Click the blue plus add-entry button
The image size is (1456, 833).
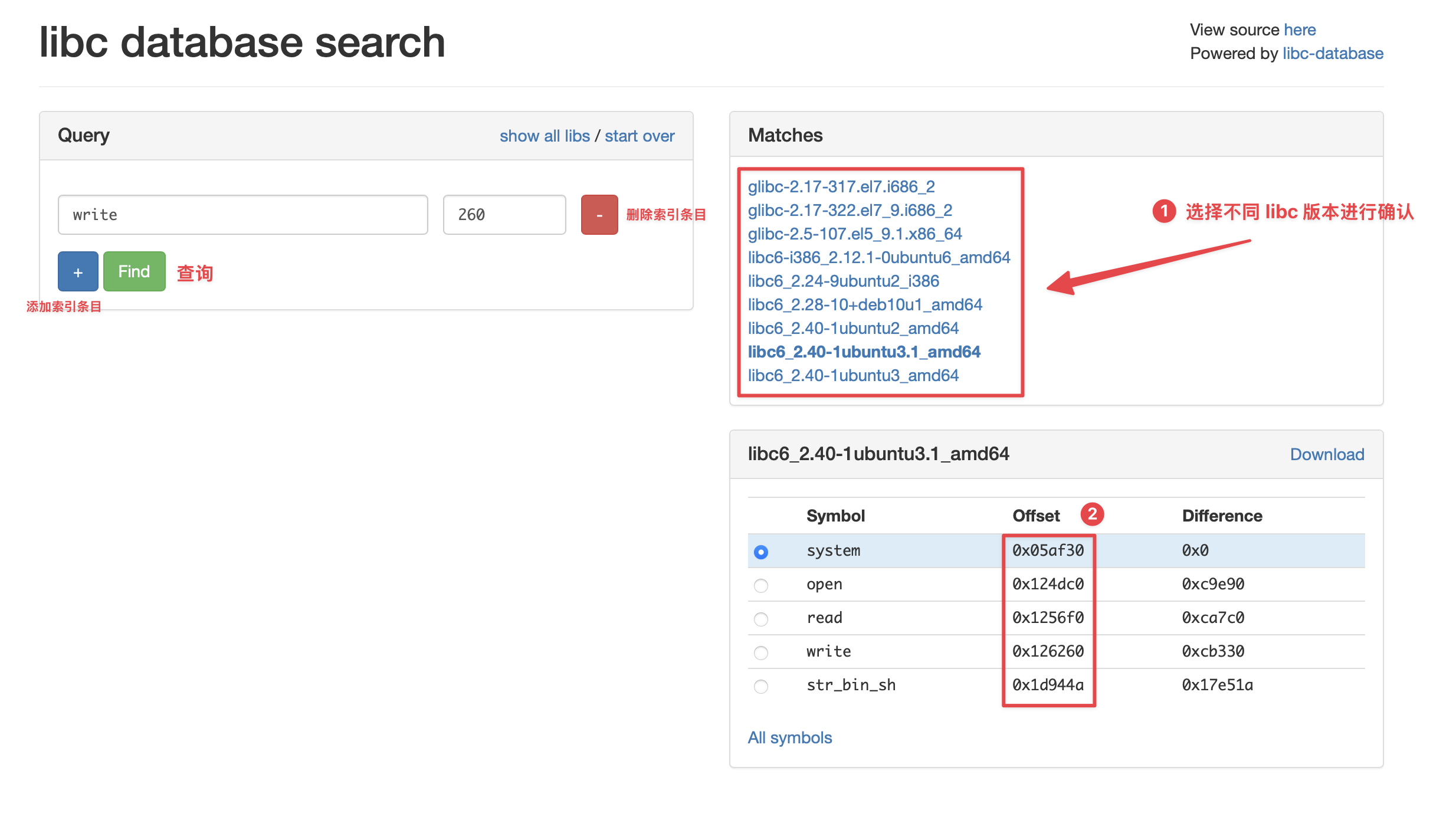78,272
